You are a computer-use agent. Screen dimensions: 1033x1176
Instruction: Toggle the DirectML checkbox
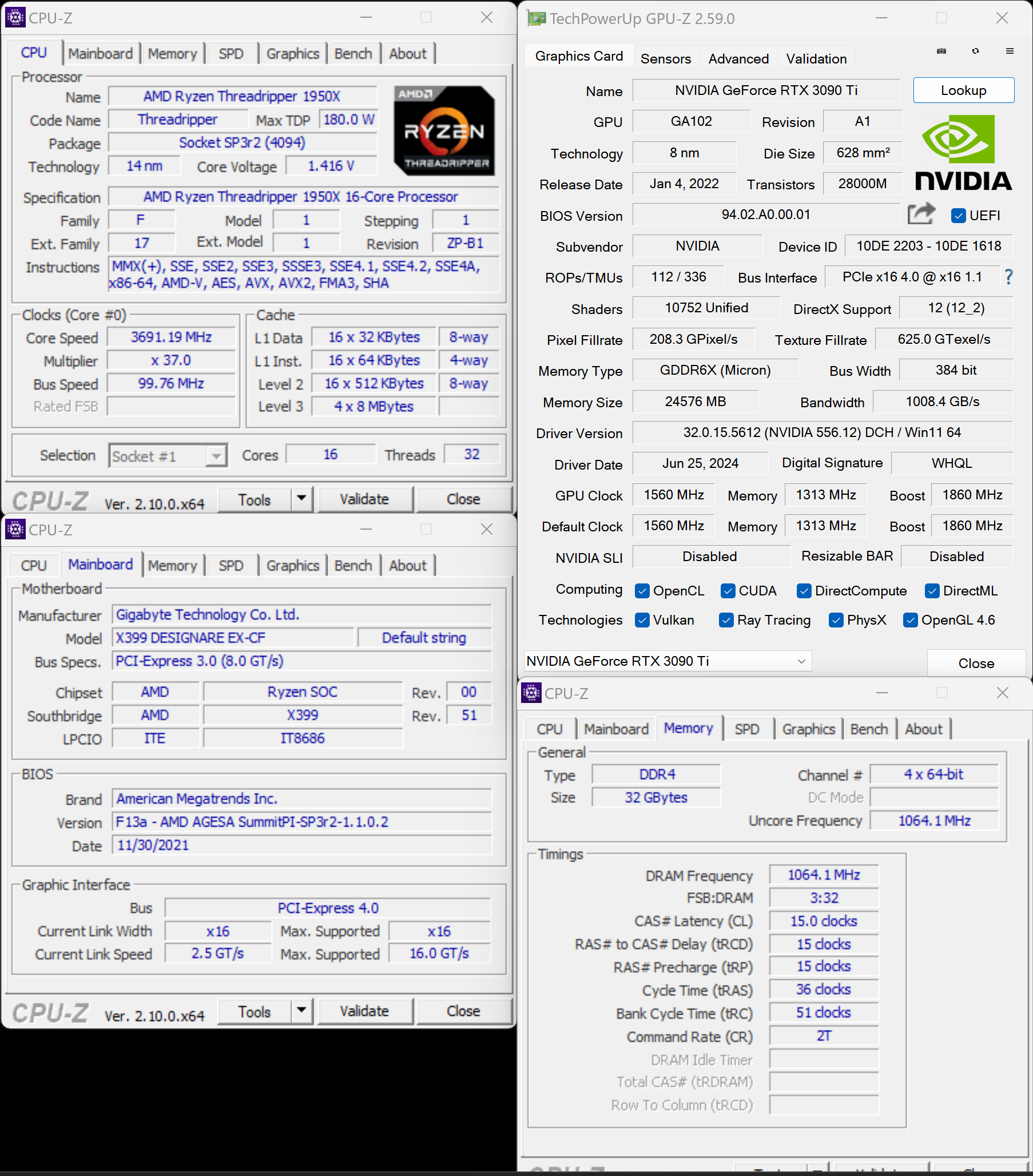pos(932,591)
